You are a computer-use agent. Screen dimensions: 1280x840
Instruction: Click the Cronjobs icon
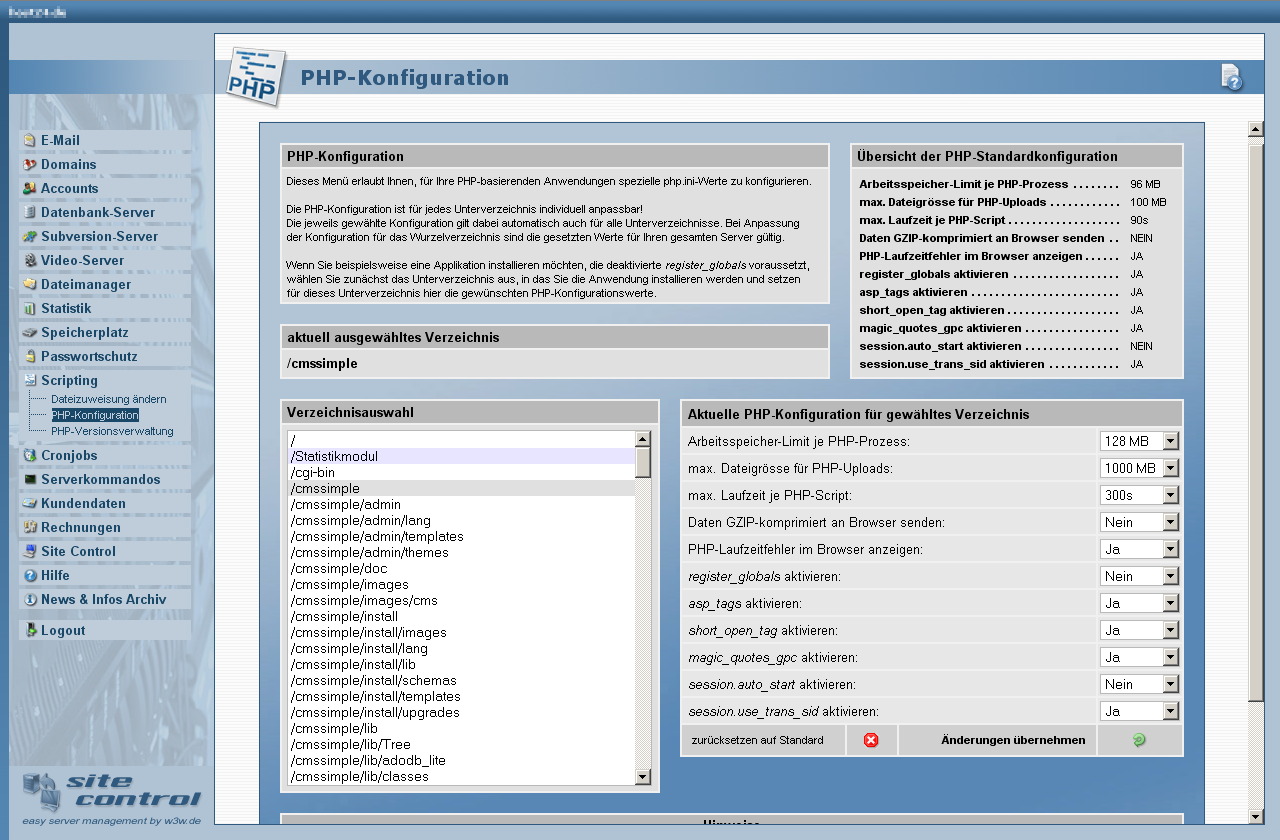[31, 455]
